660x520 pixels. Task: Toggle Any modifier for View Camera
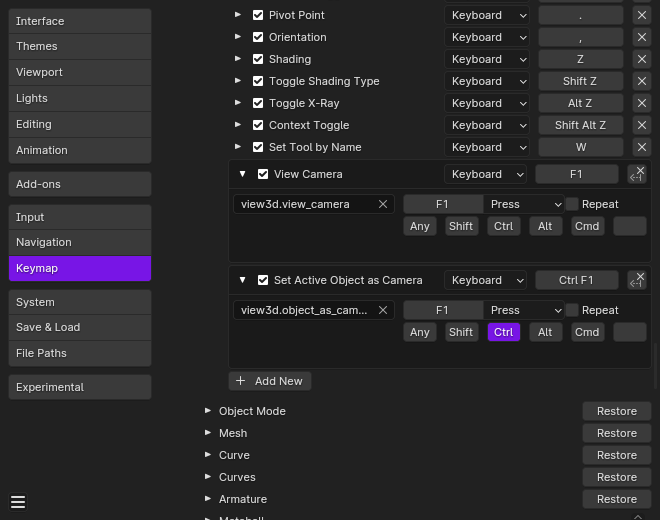420,226
